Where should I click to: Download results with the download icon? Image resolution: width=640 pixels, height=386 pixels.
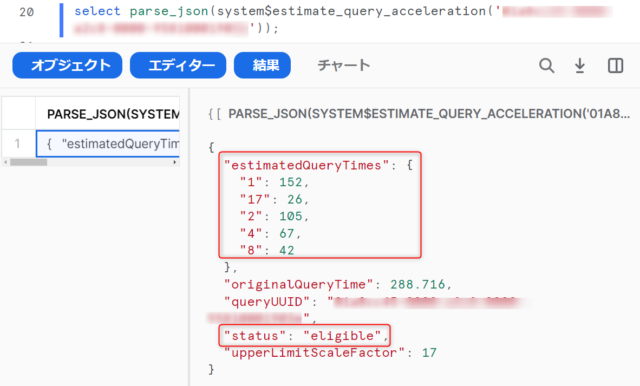580,65
